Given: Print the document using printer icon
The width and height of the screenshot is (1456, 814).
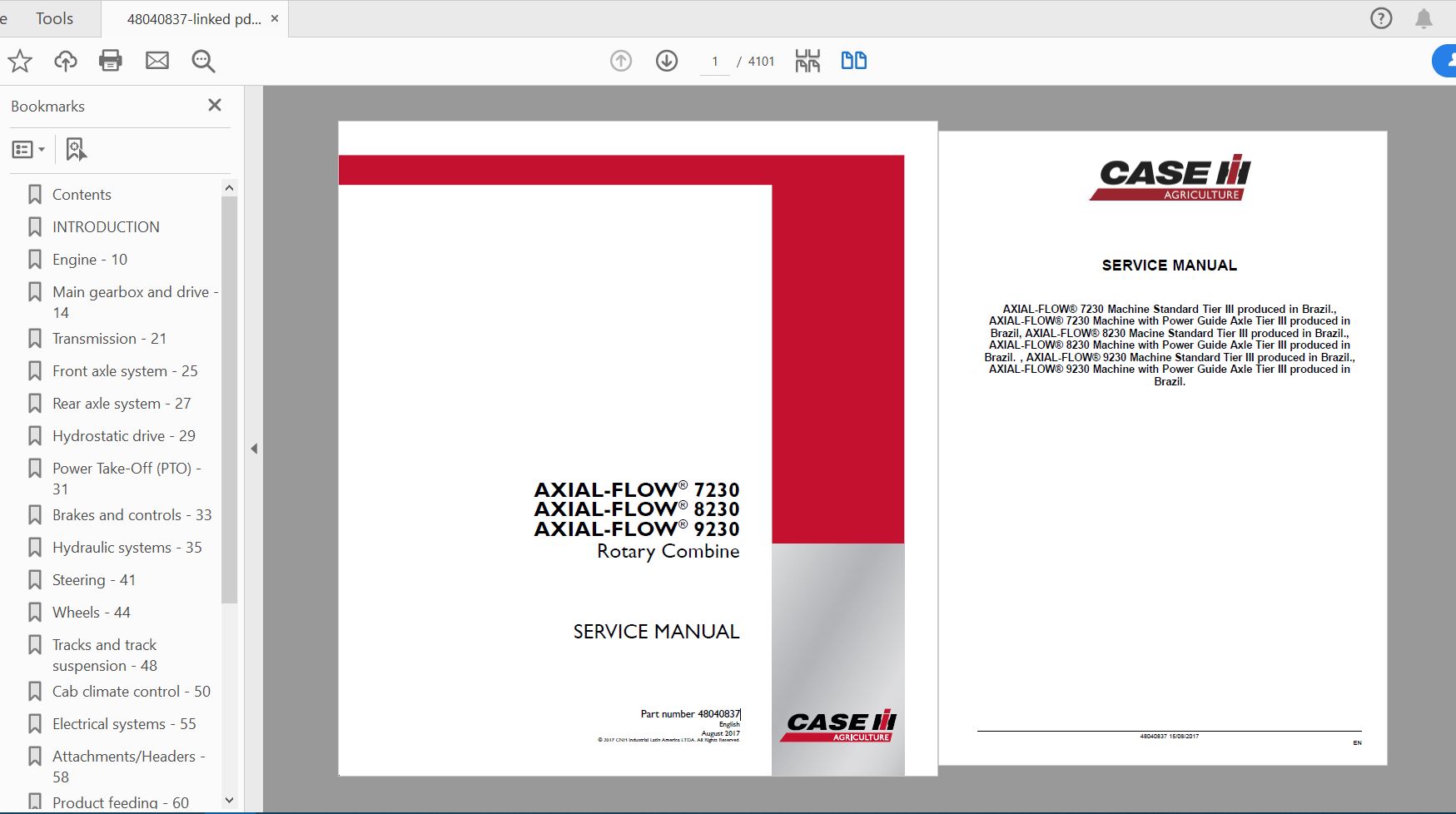Looking at the screenshot, I should point(111,61).
